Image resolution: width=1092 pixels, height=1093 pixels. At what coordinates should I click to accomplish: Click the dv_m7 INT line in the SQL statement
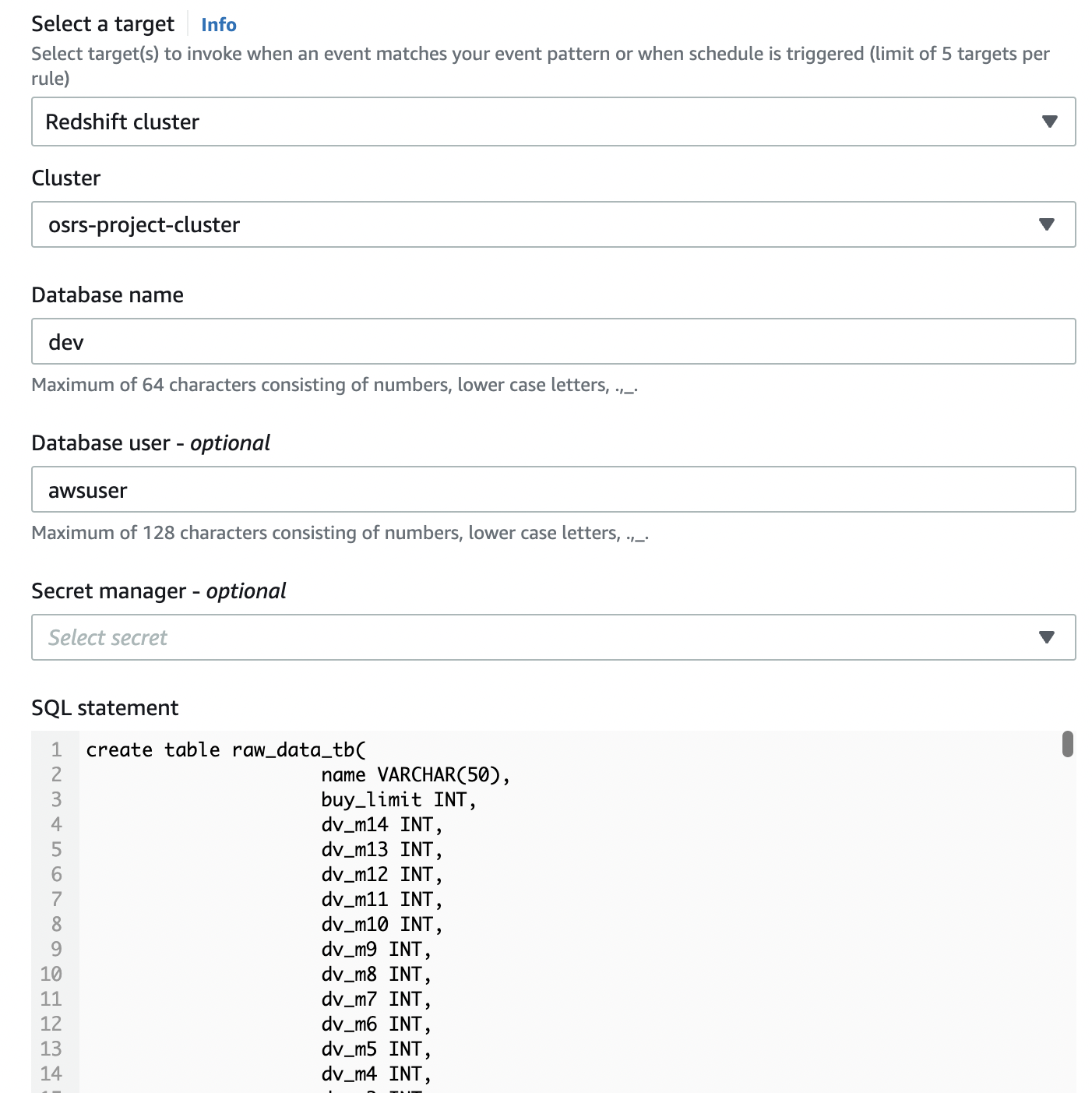pos(375,999)
